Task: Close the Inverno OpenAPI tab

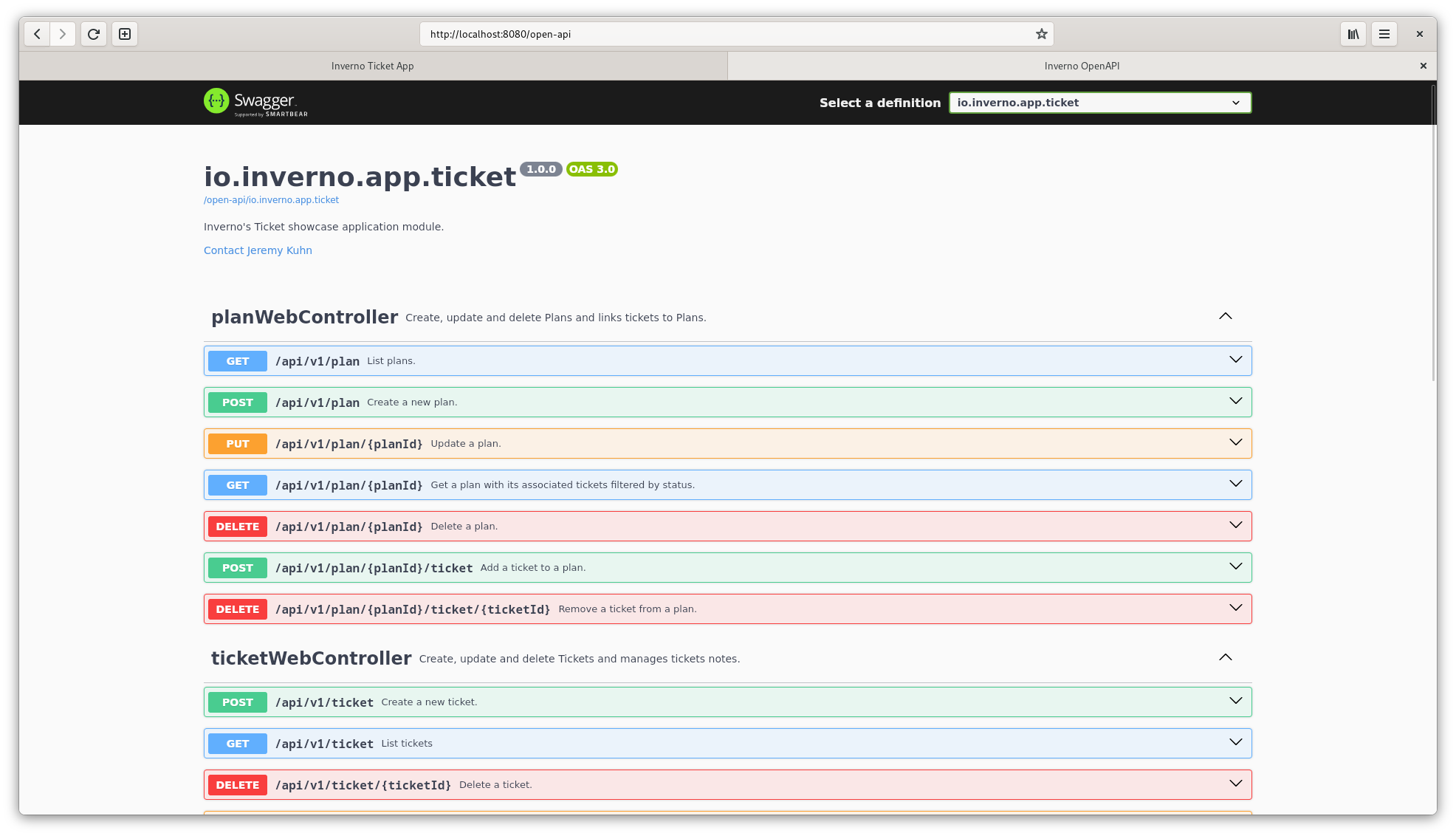Action: [1424, 66]
